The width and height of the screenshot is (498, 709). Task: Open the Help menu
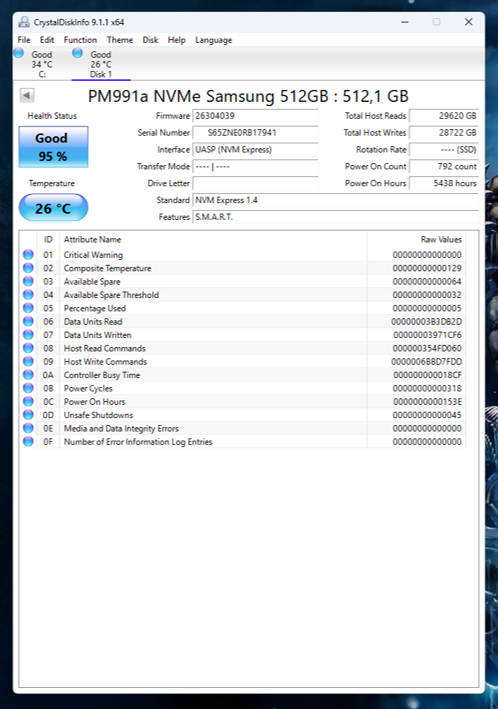click(177, 40)
